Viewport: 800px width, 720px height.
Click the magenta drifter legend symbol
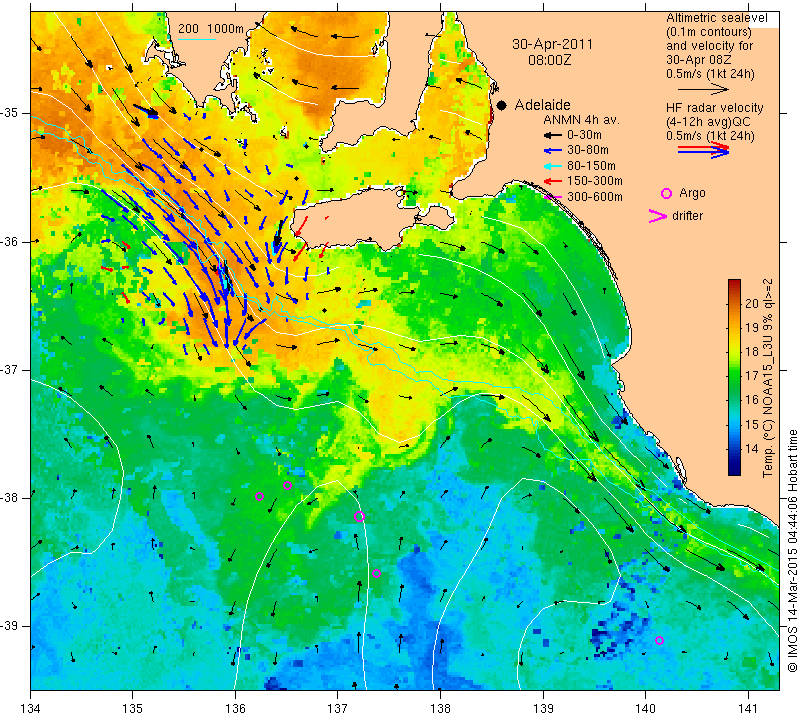[x=657, y=216]
